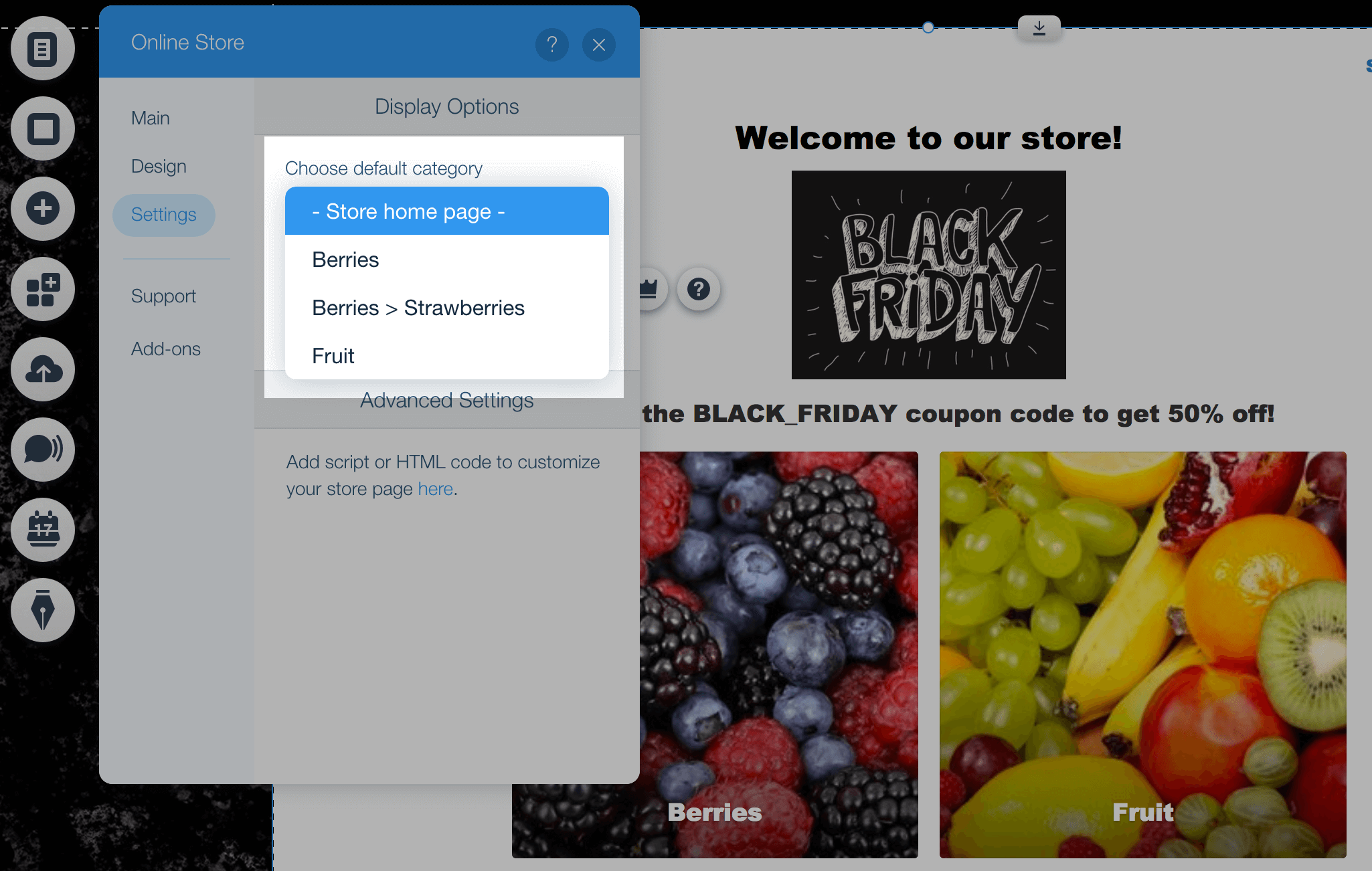Open the calendar bookings icon in sidebar

(43, 530)
